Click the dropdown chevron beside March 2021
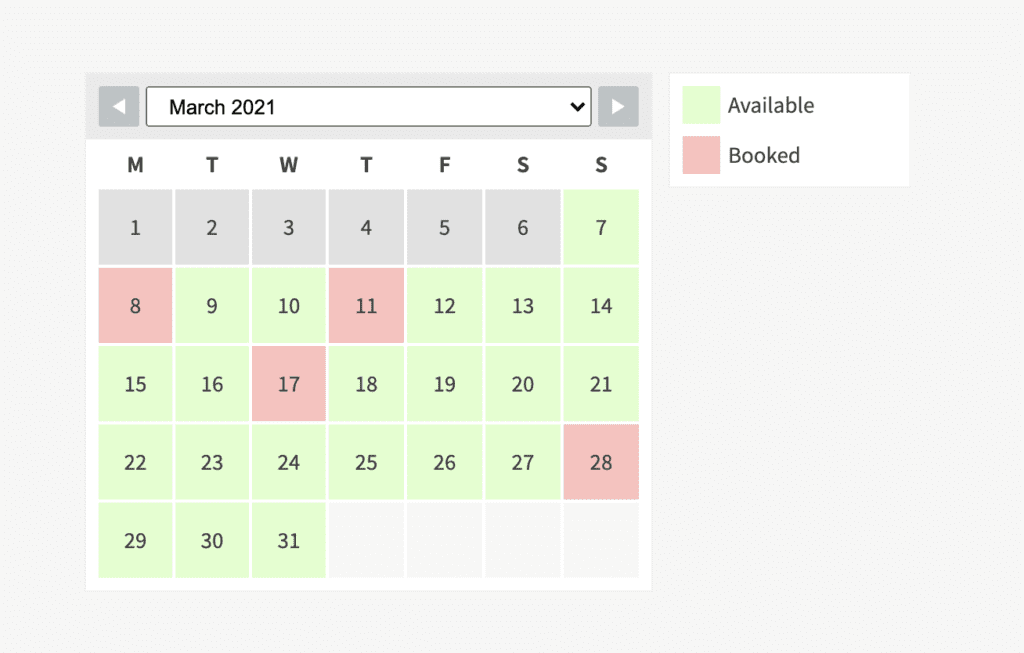 pyautogui.click(x=577, y=106)
